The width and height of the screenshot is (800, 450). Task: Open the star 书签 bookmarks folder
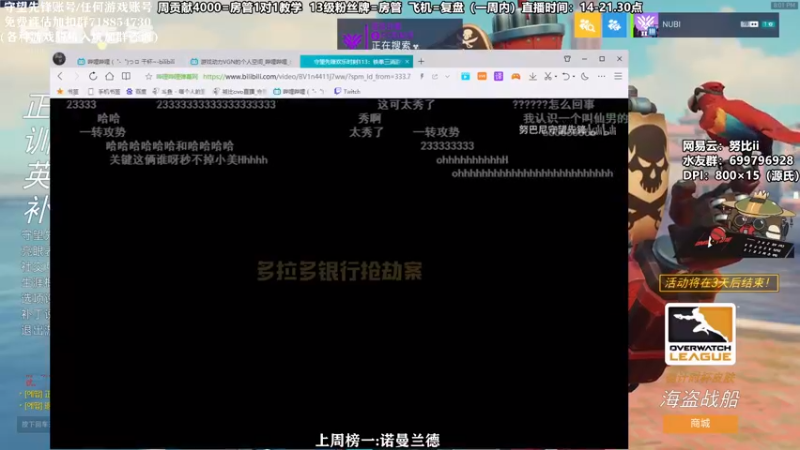[x=68, y=91]
